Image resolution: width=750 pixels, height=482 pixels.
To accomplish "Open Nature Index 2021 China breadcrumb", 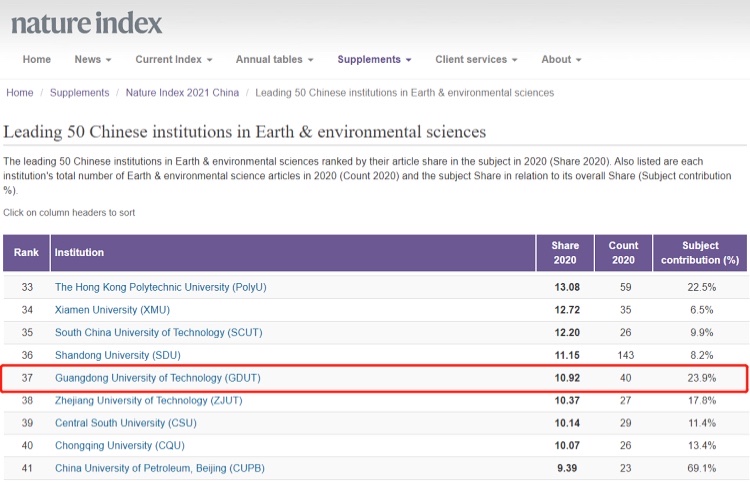I will (182, 93).
